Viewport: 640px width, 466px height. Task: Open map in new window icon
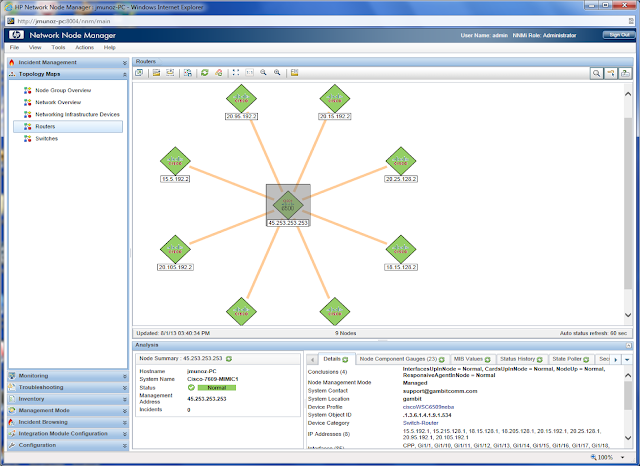(x=139, y=73)
